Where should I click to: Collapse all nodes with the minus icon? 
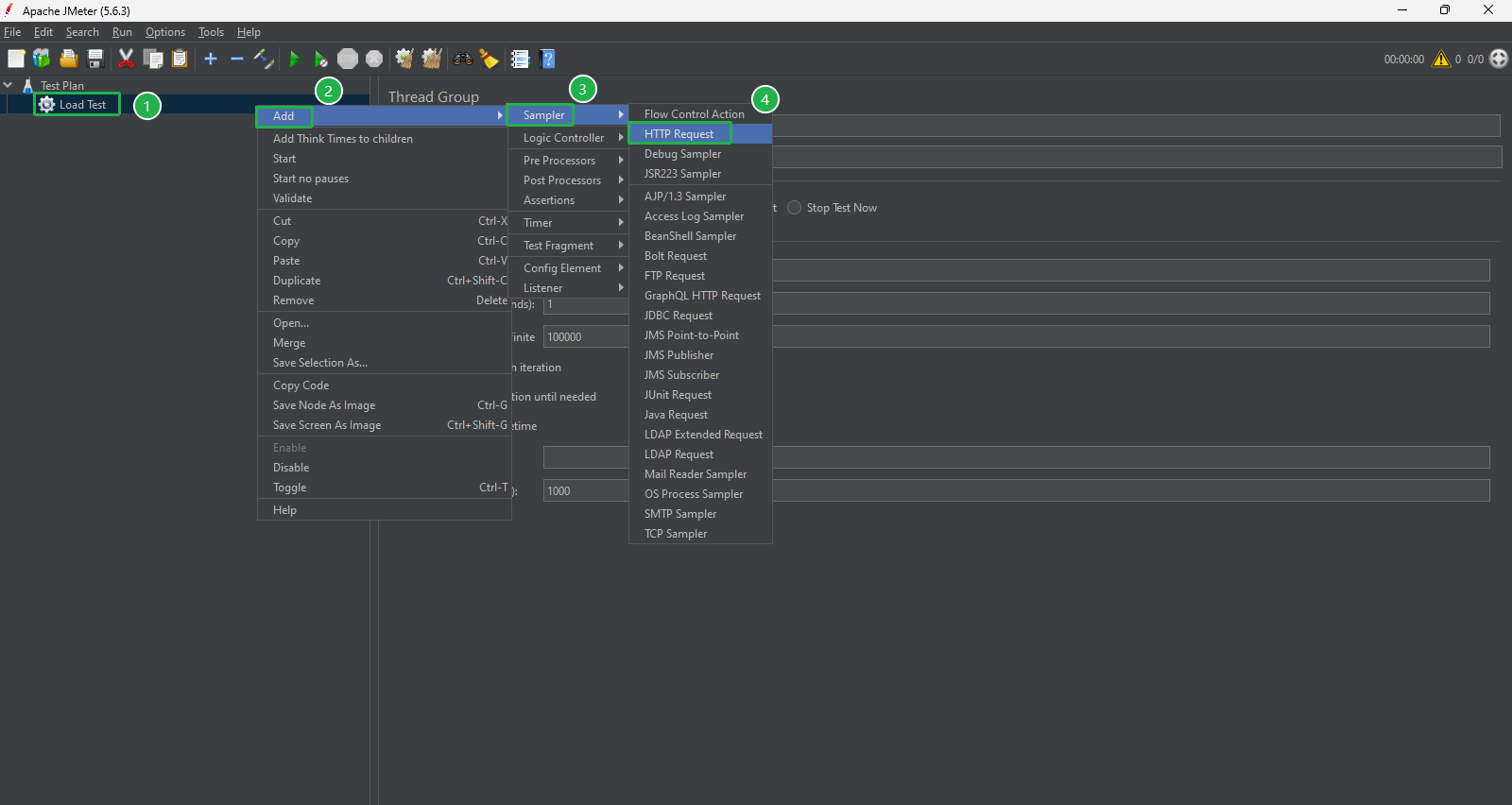(237, 59)
